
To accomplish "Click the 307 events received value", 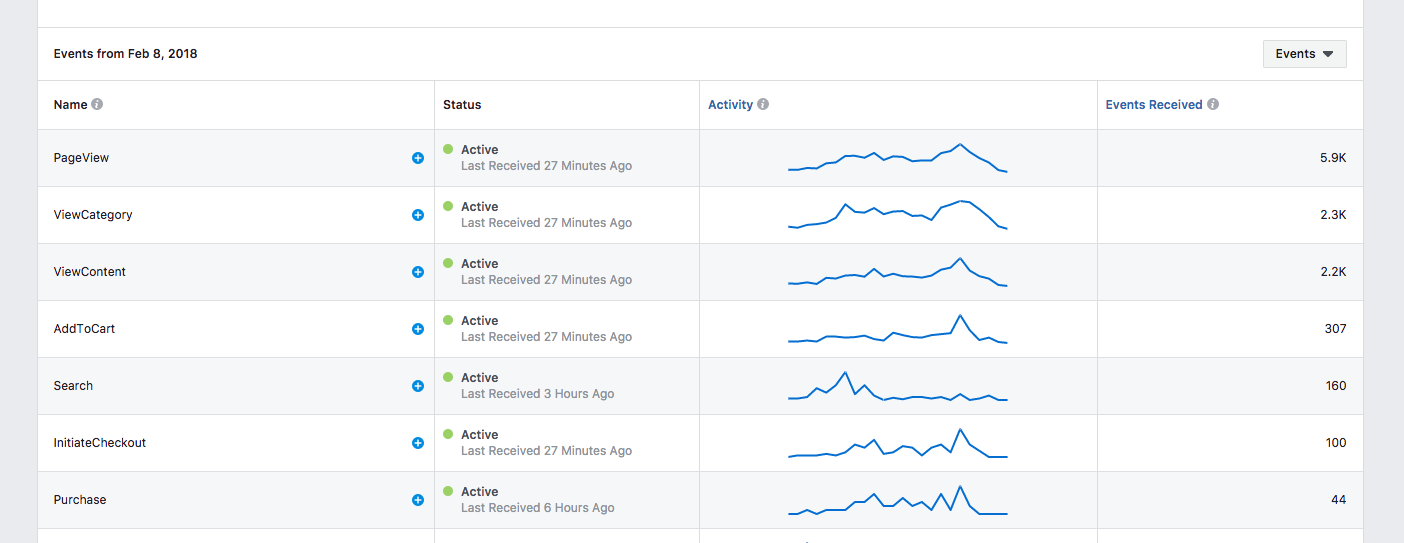I will coord(1335,329).
